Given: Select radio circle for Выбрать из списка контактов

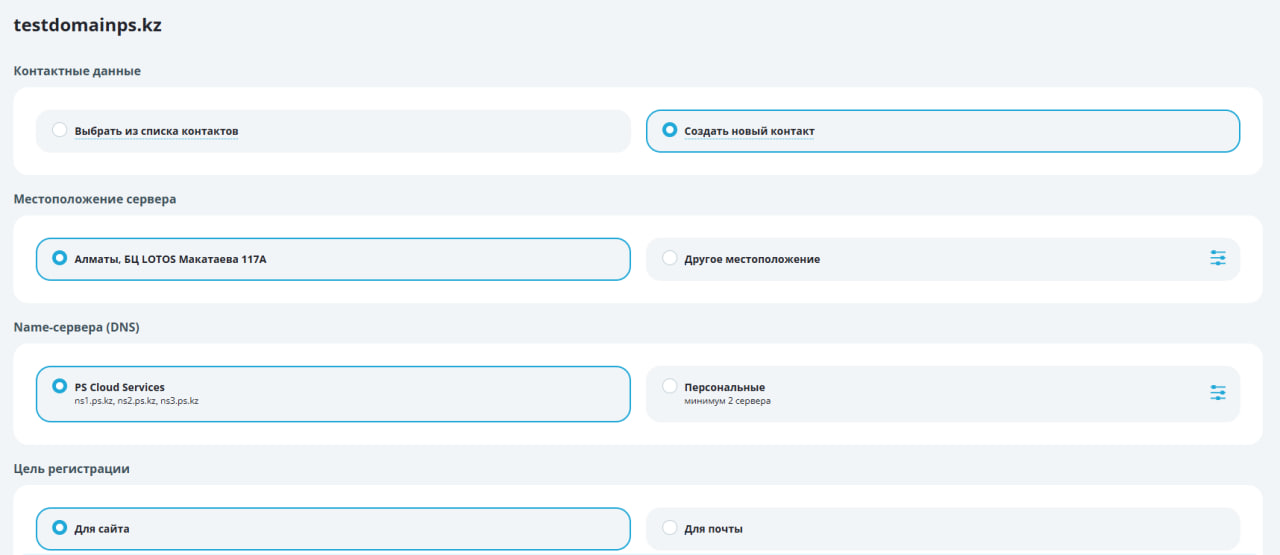Looking at the screenshot, I should click(60, 130).
